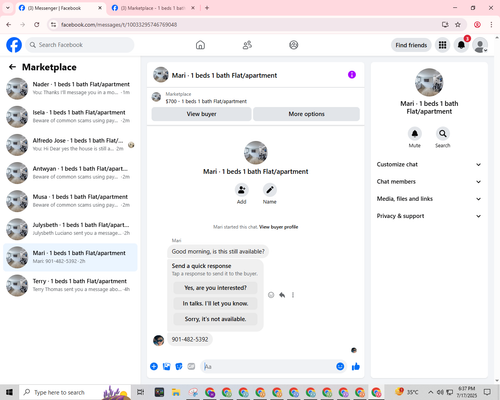Send quick reply Yes, are you interested?
The image size is (500, 400).
[x=215, y=288]
